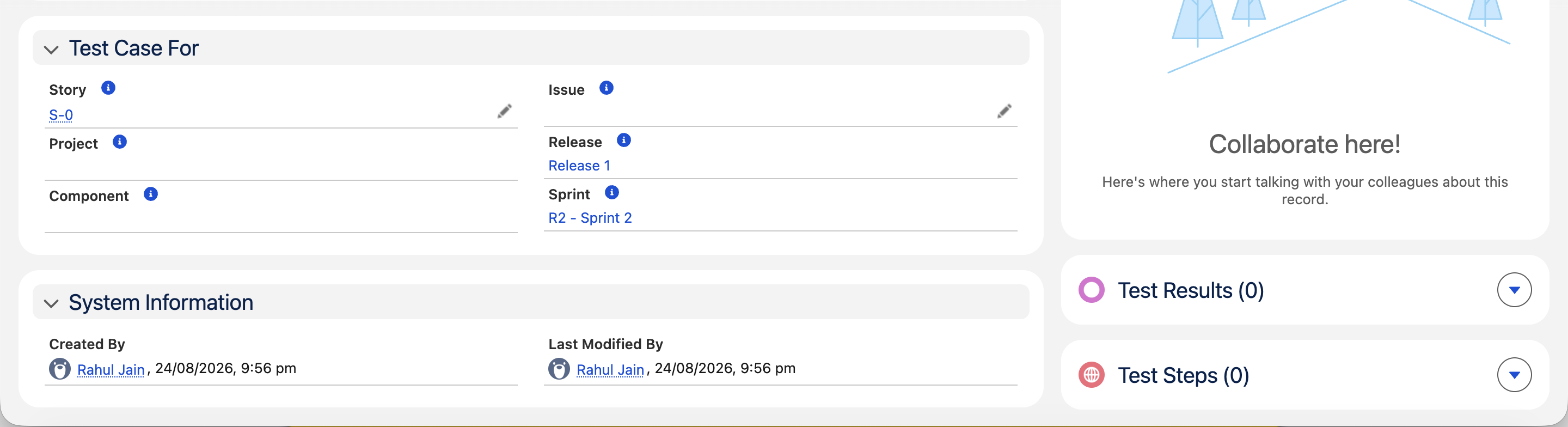
Task: Click the Project field info icon
Action: (120, 142)
